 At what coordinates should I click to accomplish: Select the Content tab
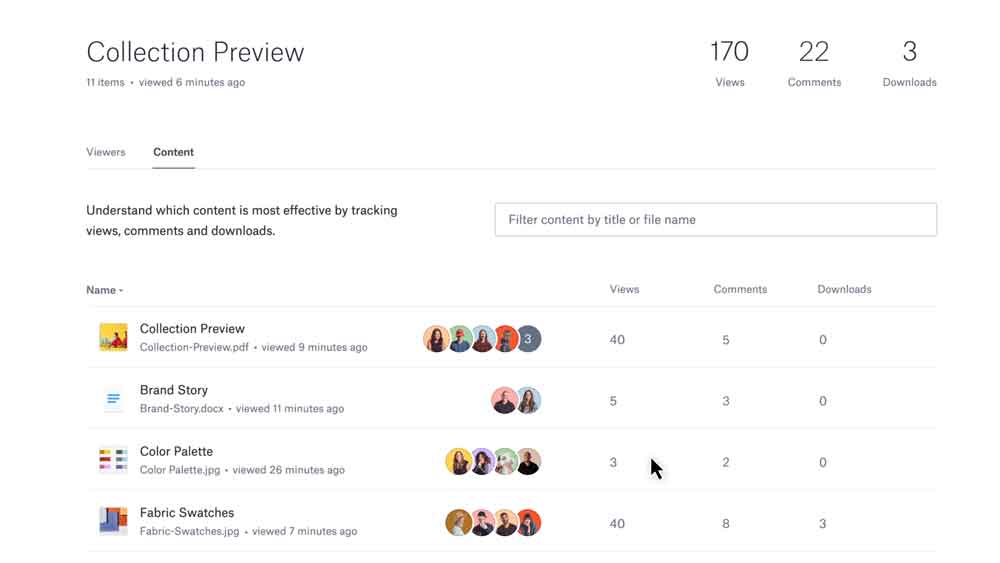coord(173,152)
